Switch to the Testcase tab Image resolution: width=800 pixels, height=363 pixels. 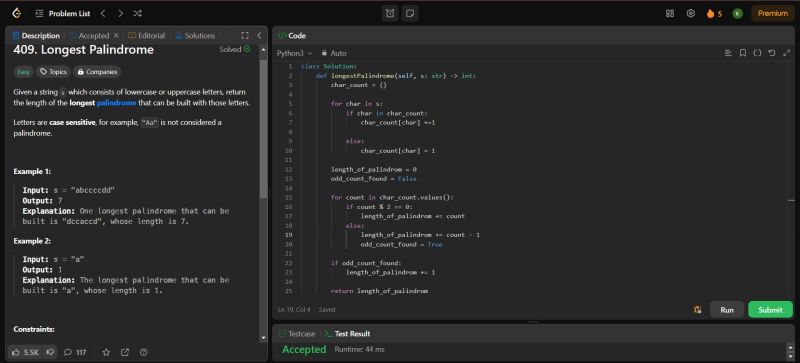click(297, 334)
